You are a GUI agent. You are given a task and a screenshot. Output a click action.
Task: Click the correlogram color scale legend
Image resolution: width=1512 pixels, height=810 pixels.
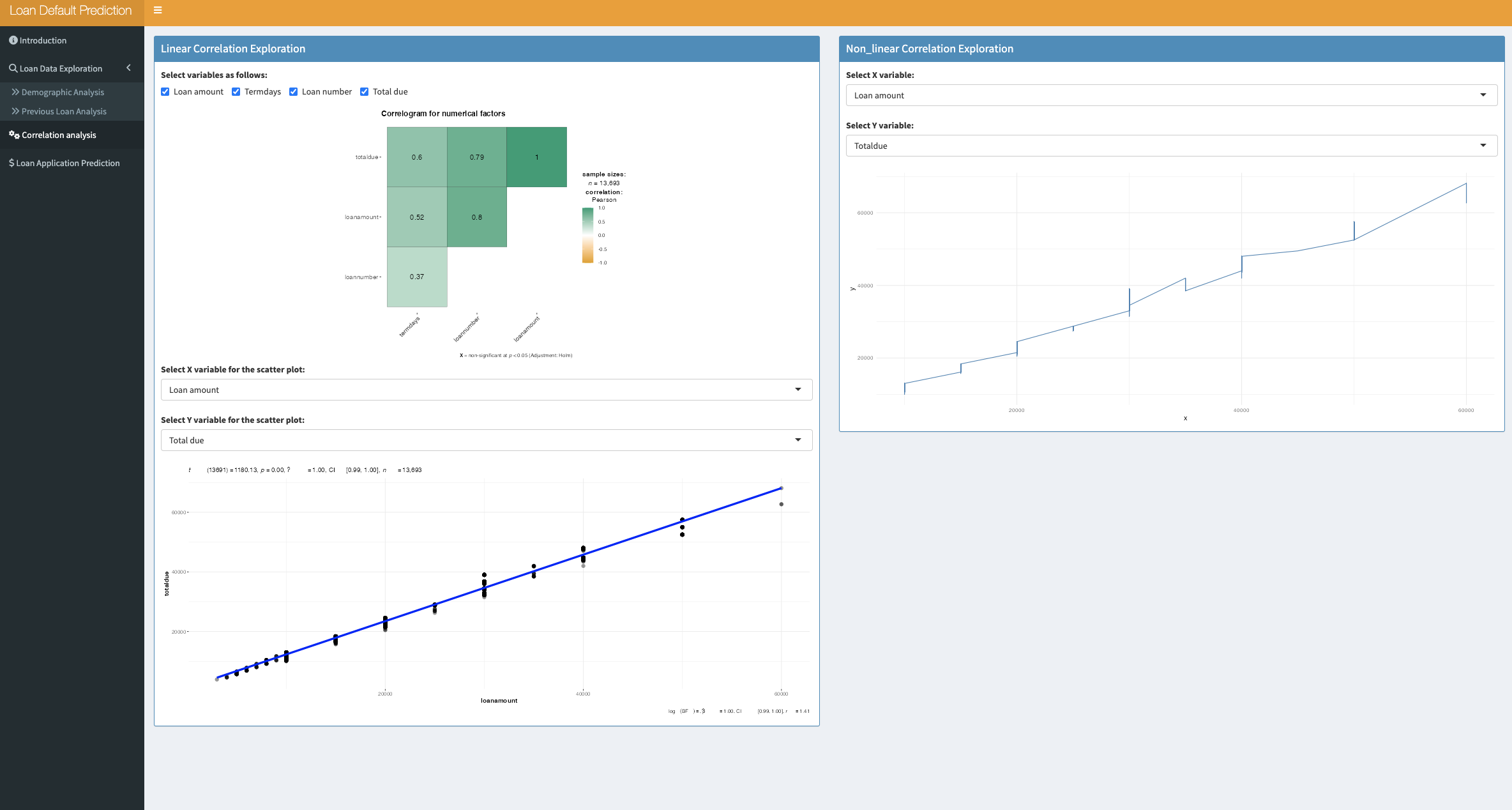pyautogui.click(x=587, y=235)
